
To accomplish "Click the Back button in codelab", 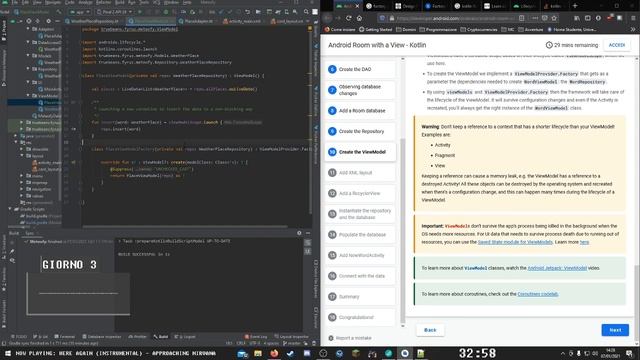I will click(x=430, y=330).
